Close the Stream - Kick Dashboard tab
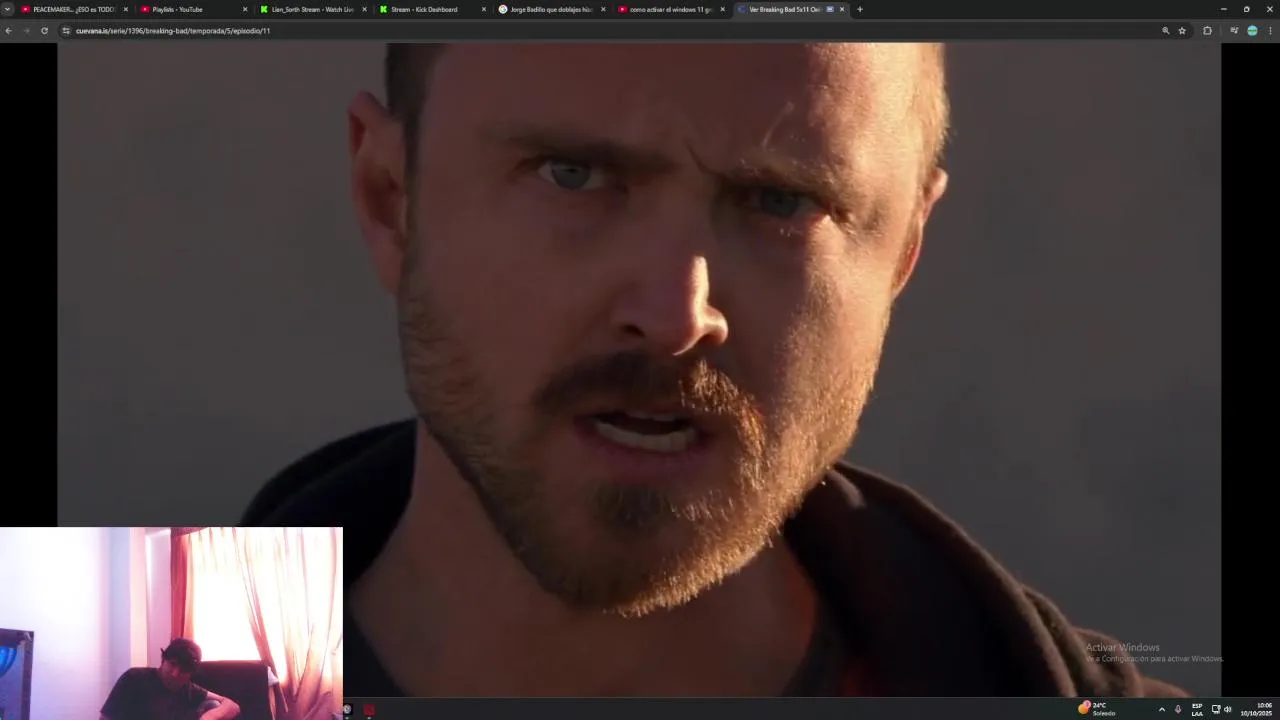The image size is (1280, 720). tap(483, 9)
